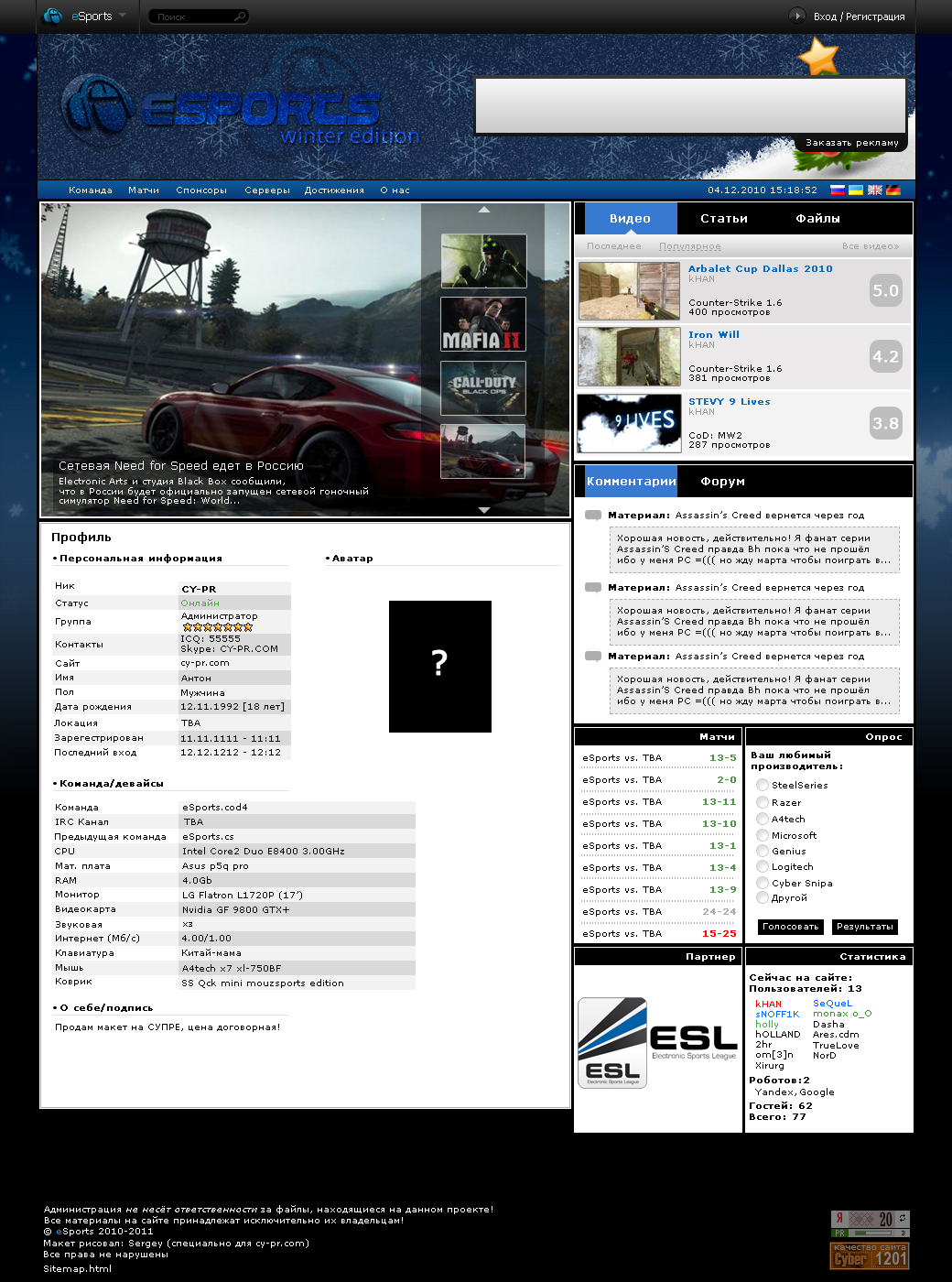
Task: Select the Другой poll option
Action: tap(763, 897)
